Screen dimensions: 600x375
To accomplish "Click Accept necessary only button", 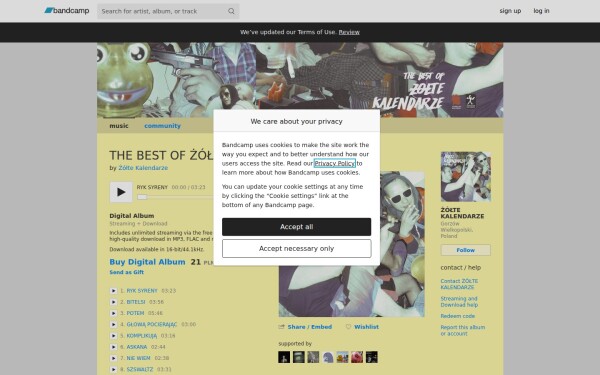I will [297, 249].
